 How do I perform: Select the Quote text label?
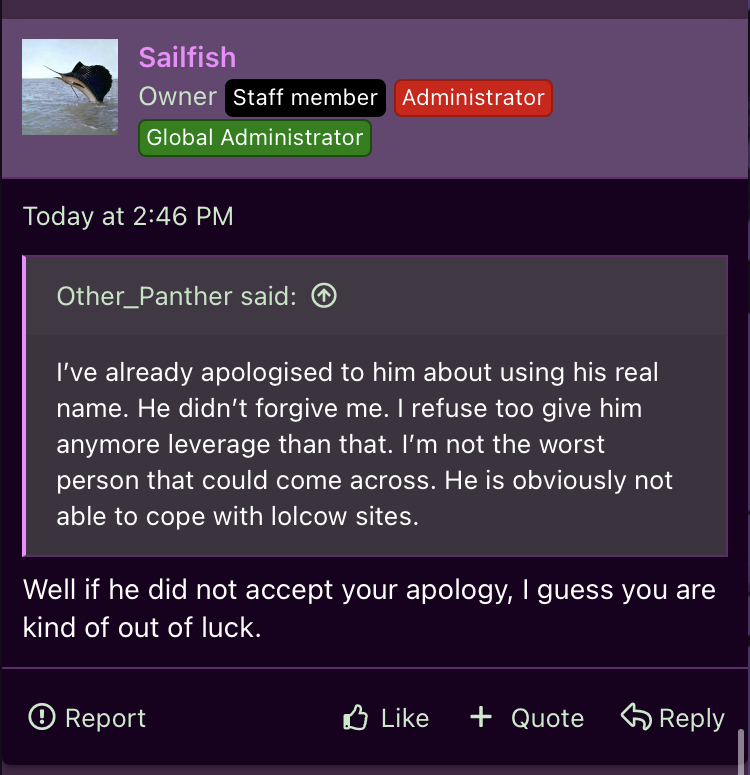coord(547,718)
